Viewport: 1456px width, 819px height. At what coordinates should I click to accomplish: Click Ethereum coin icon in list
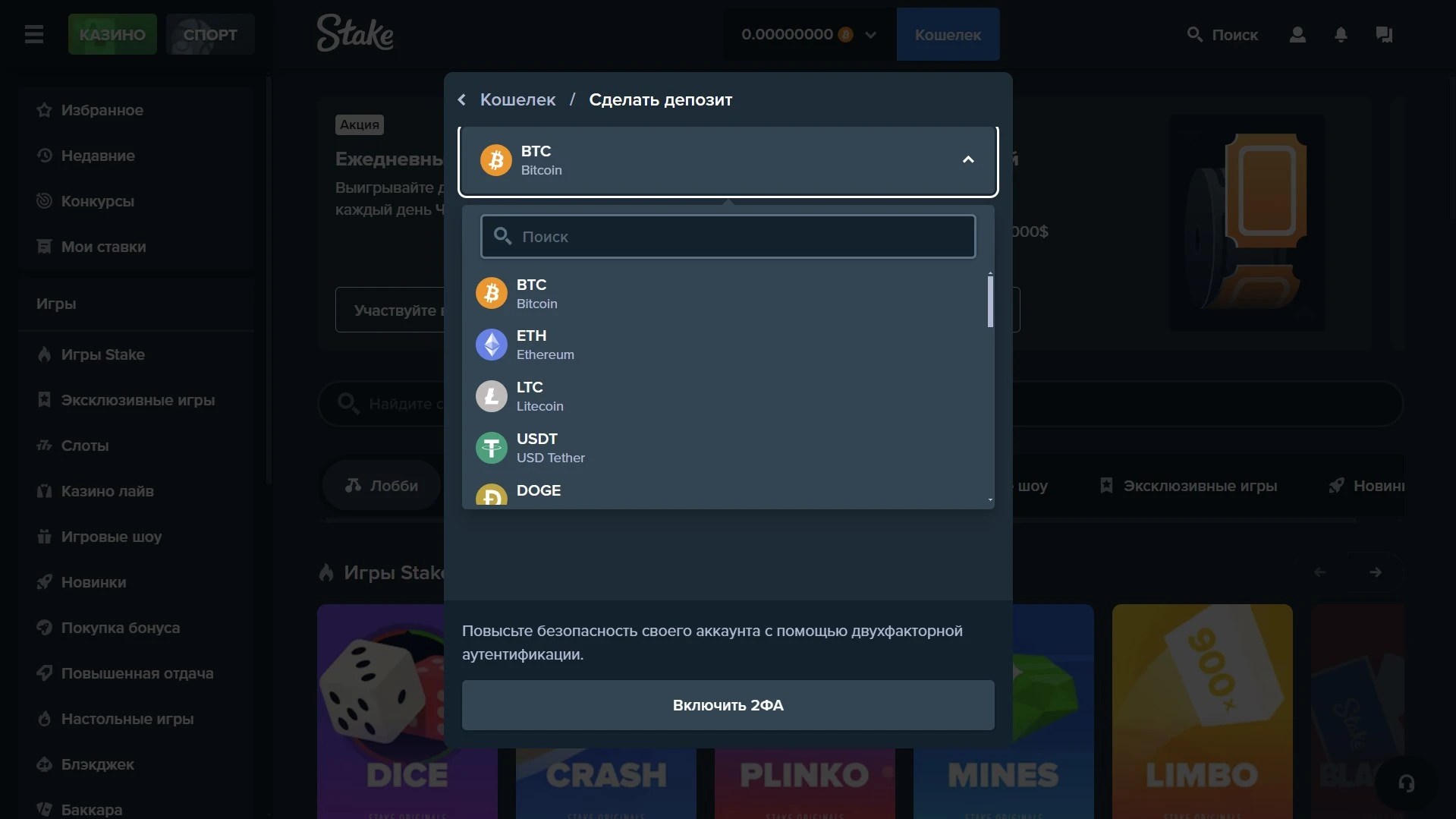tap(492, 345)
